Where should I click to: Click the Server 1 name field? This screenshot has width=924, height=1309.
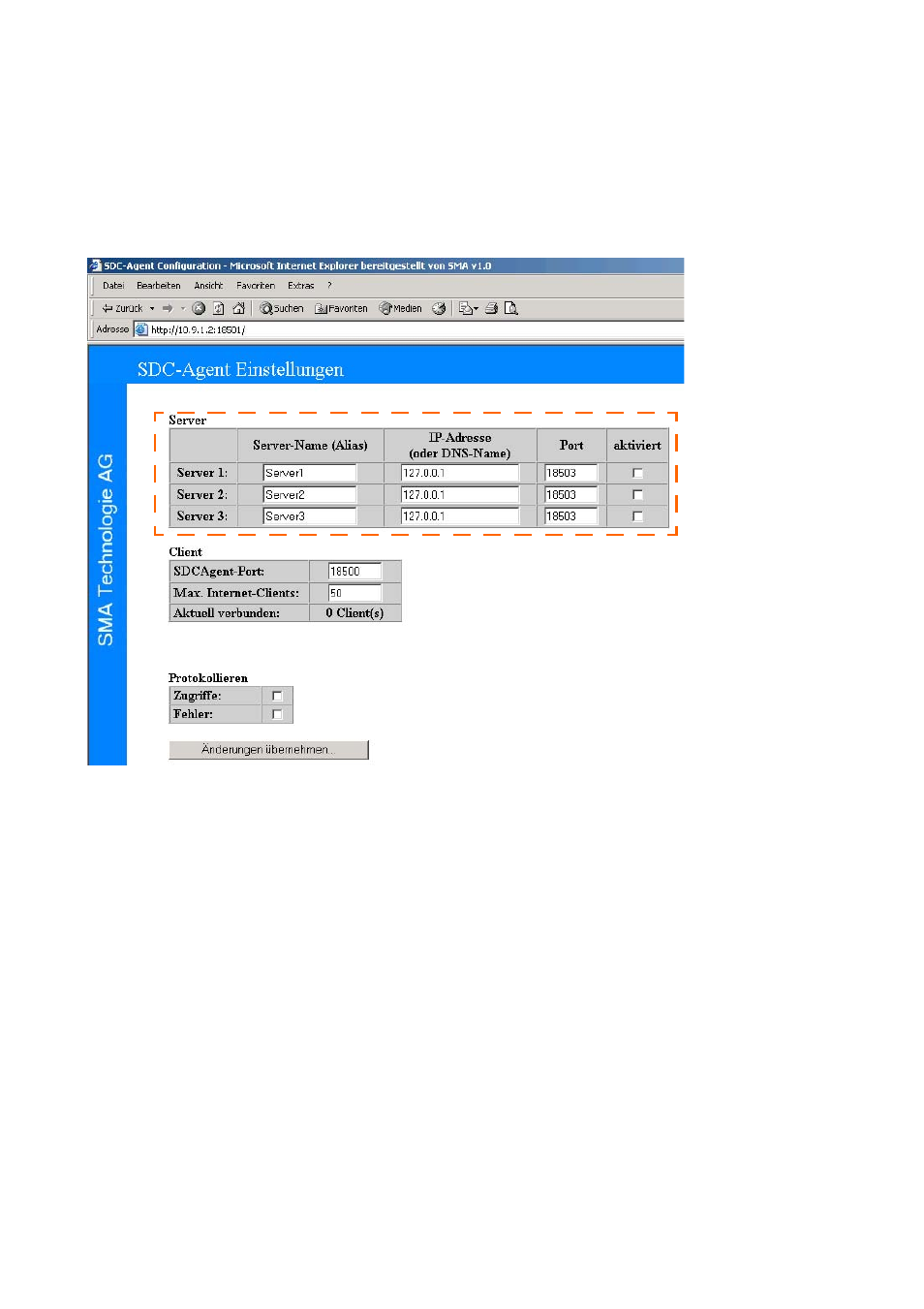pos(310,473)
